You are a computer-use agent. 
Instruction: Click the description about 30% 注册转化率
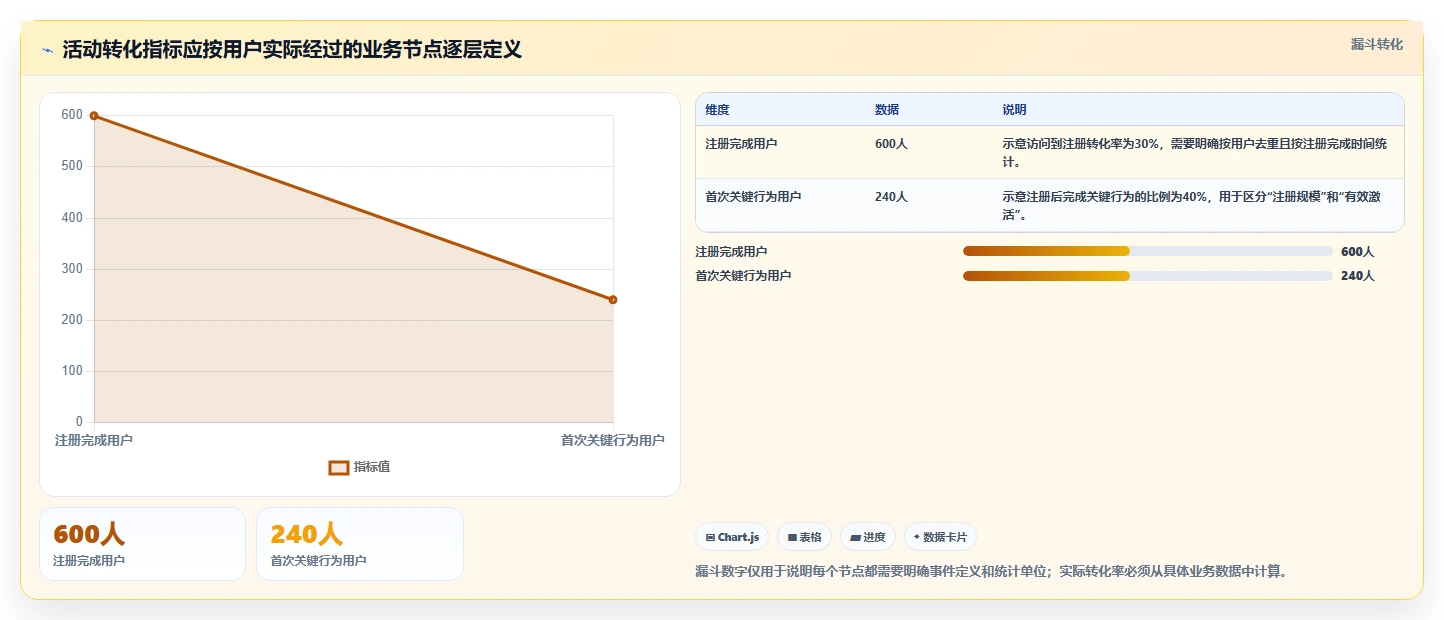(x=1195, y=152)
